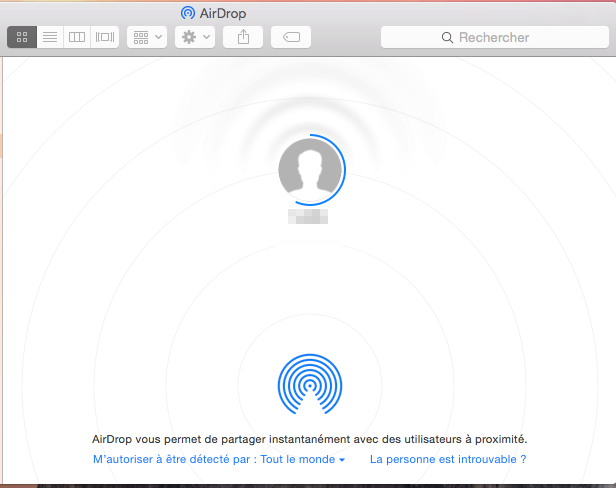Click the AirDrop title bar icon
Image resolution: width=616 pixels, height=488 pixels.
click(x=188, y=13)
